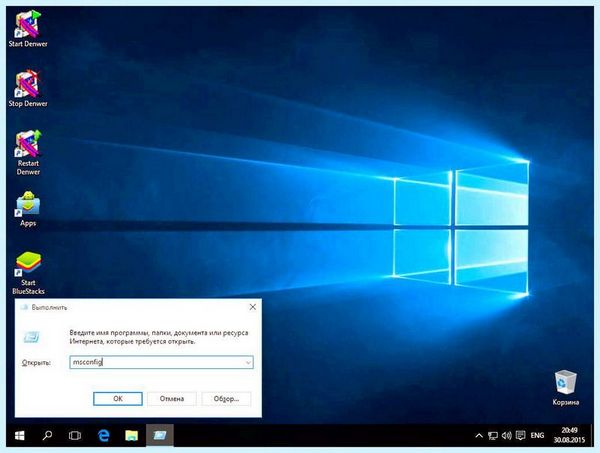Click Обзор... to browse for a file
Screen dimensions: 600x453
[x=226, y=399]
